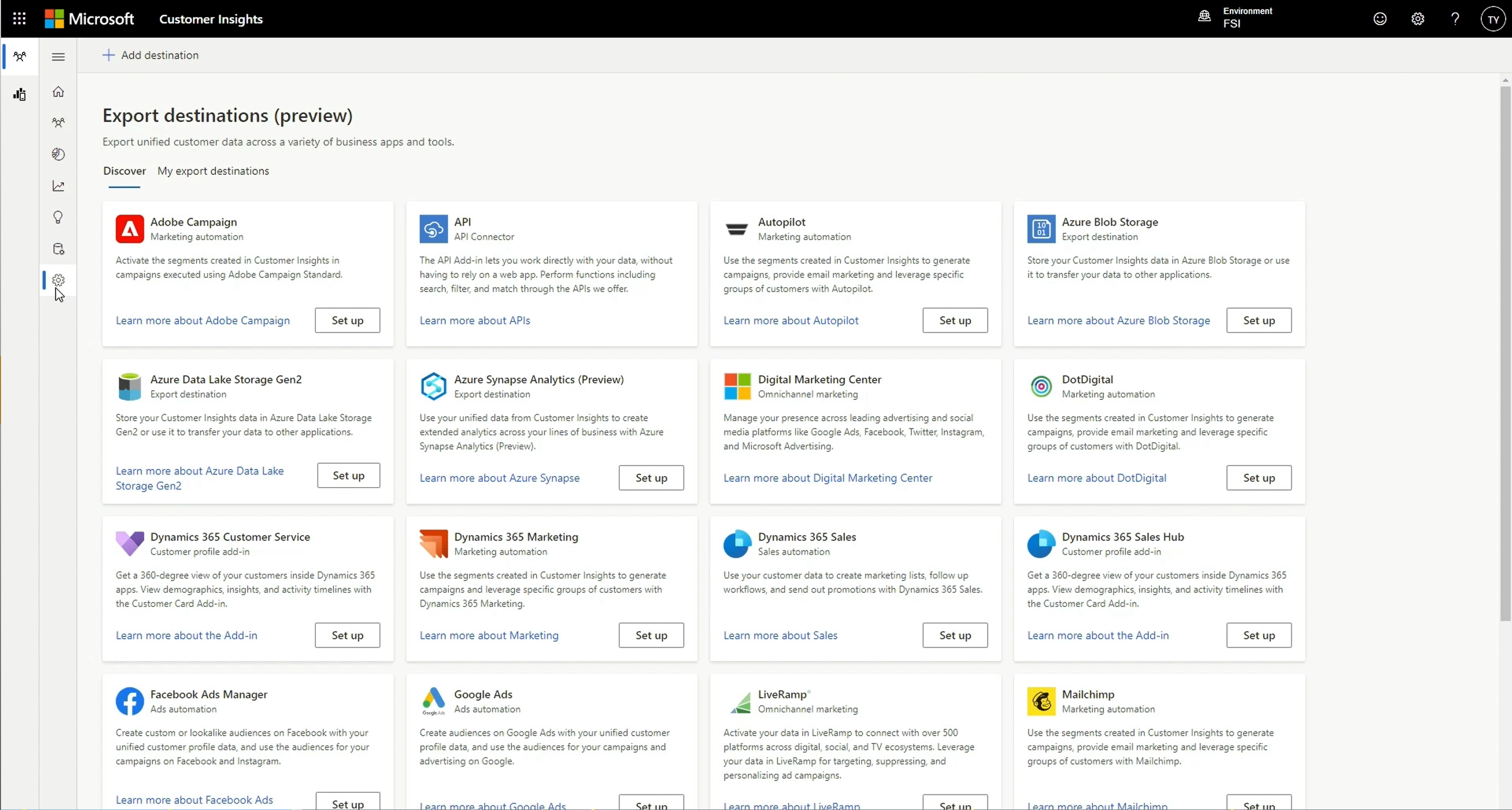
Task: Open Customers icon in sidebar
Action: pos(58,123)
